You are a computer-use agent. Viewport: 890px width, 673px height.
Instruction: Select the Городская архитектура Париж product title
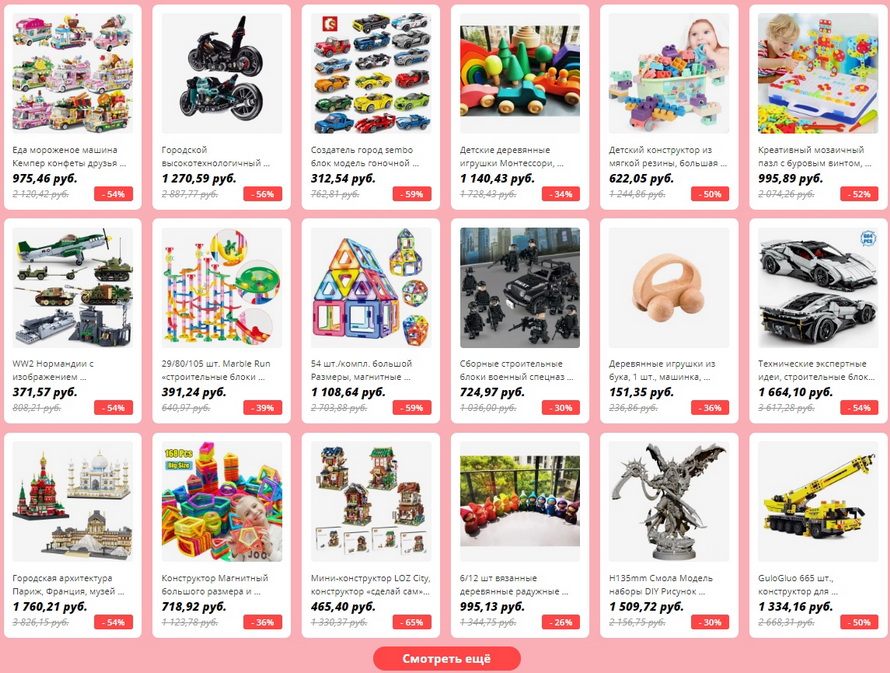(x=68, y=584)
